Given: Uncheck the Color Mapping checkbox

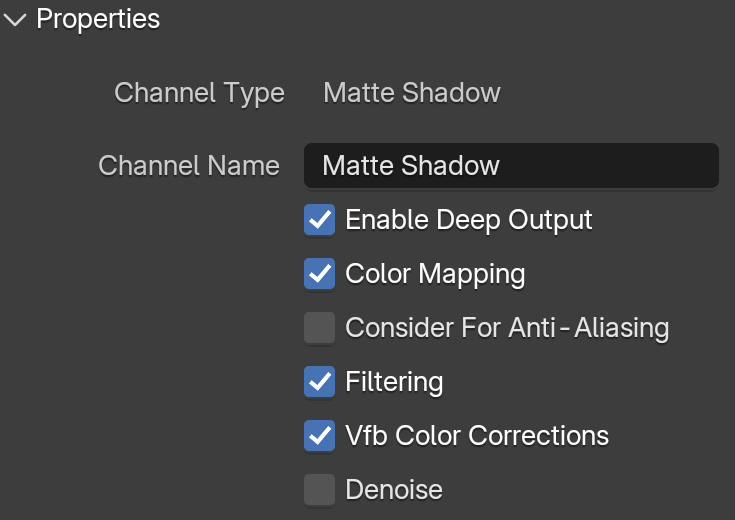Looking at the screenshot, I should [x=319, y=273].
